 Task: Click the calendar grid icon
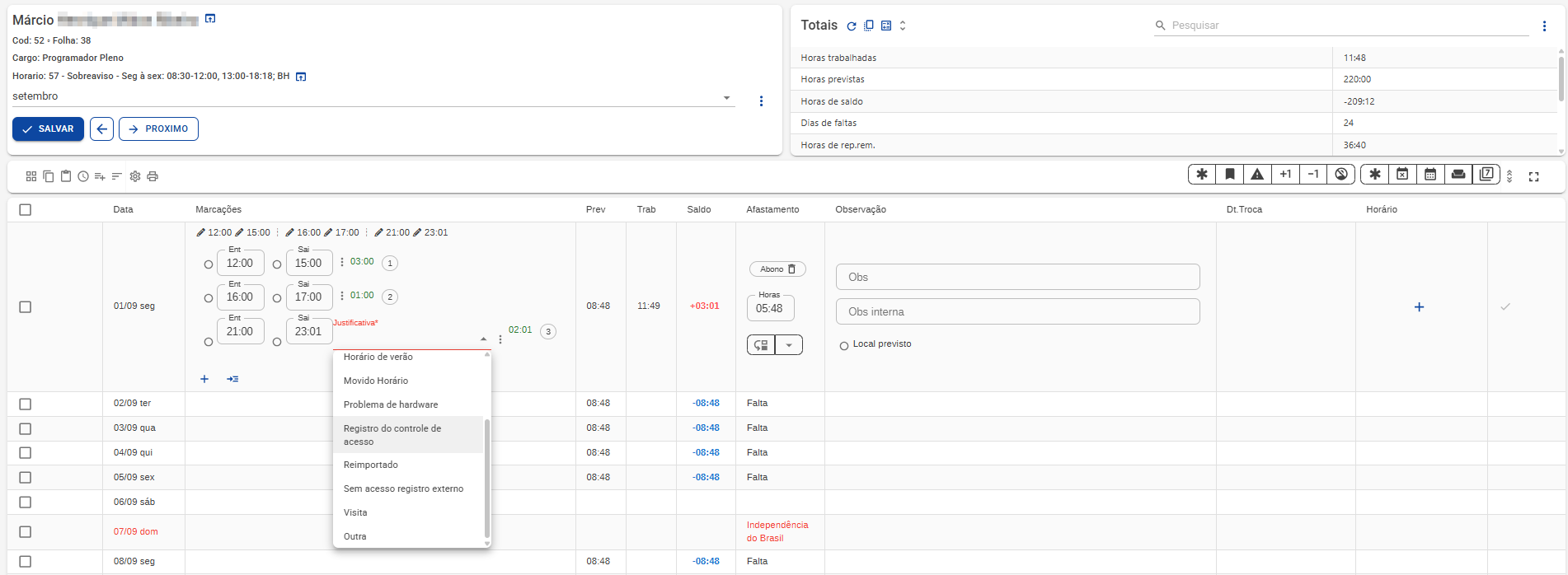click(x=1430, y=174)
